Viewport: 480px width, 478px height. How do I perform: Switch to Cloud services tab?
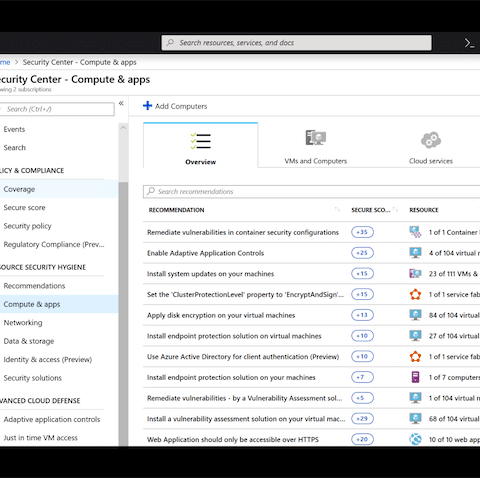pos(431,145)
